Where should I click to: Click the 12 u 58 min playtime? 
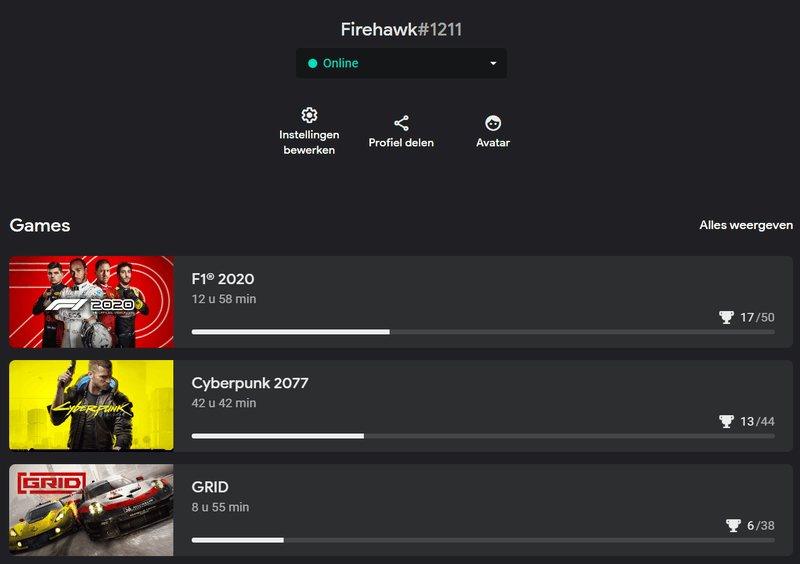(224, 299)
